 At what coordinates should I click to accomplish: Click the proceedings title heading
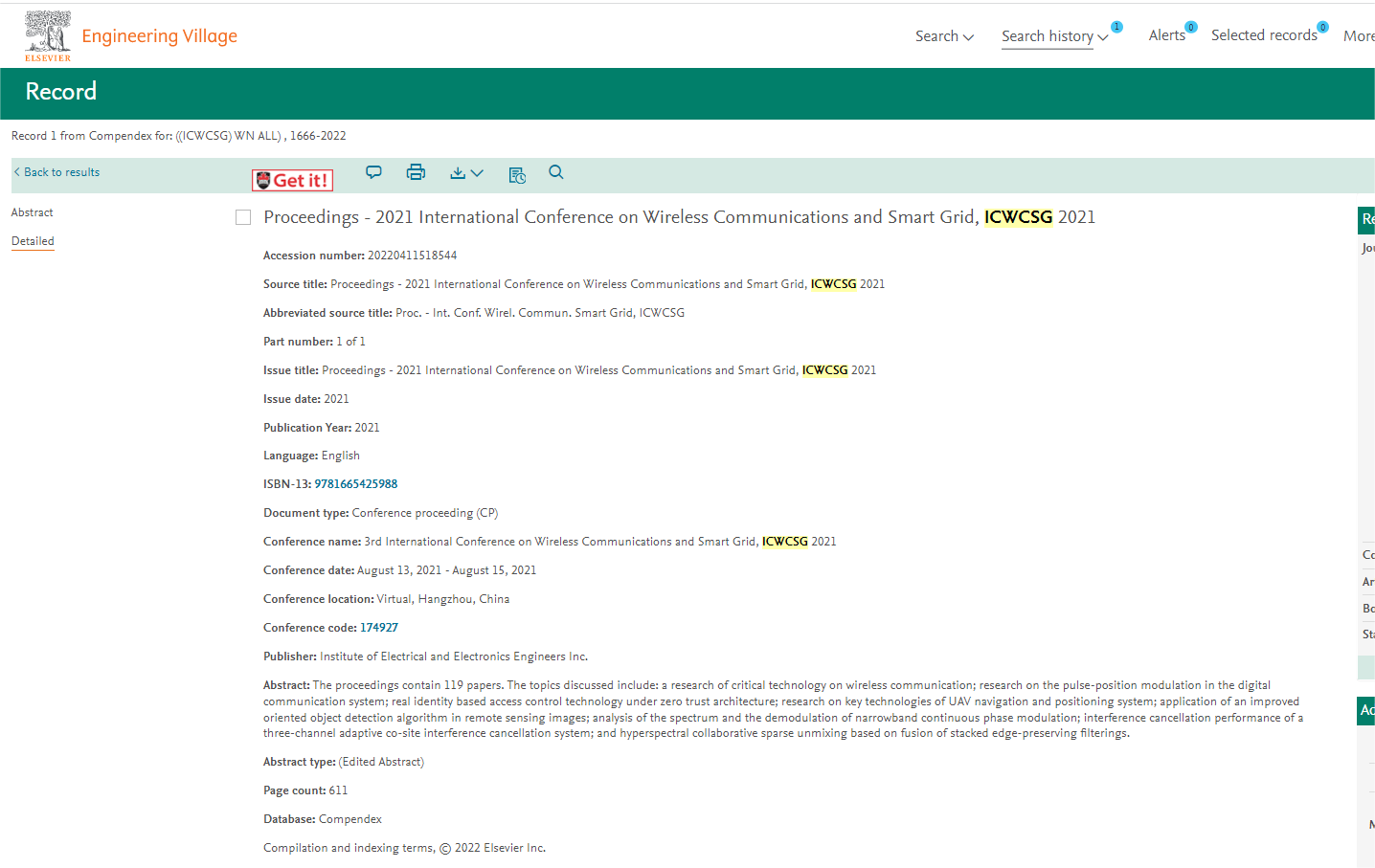coord(680,217)
